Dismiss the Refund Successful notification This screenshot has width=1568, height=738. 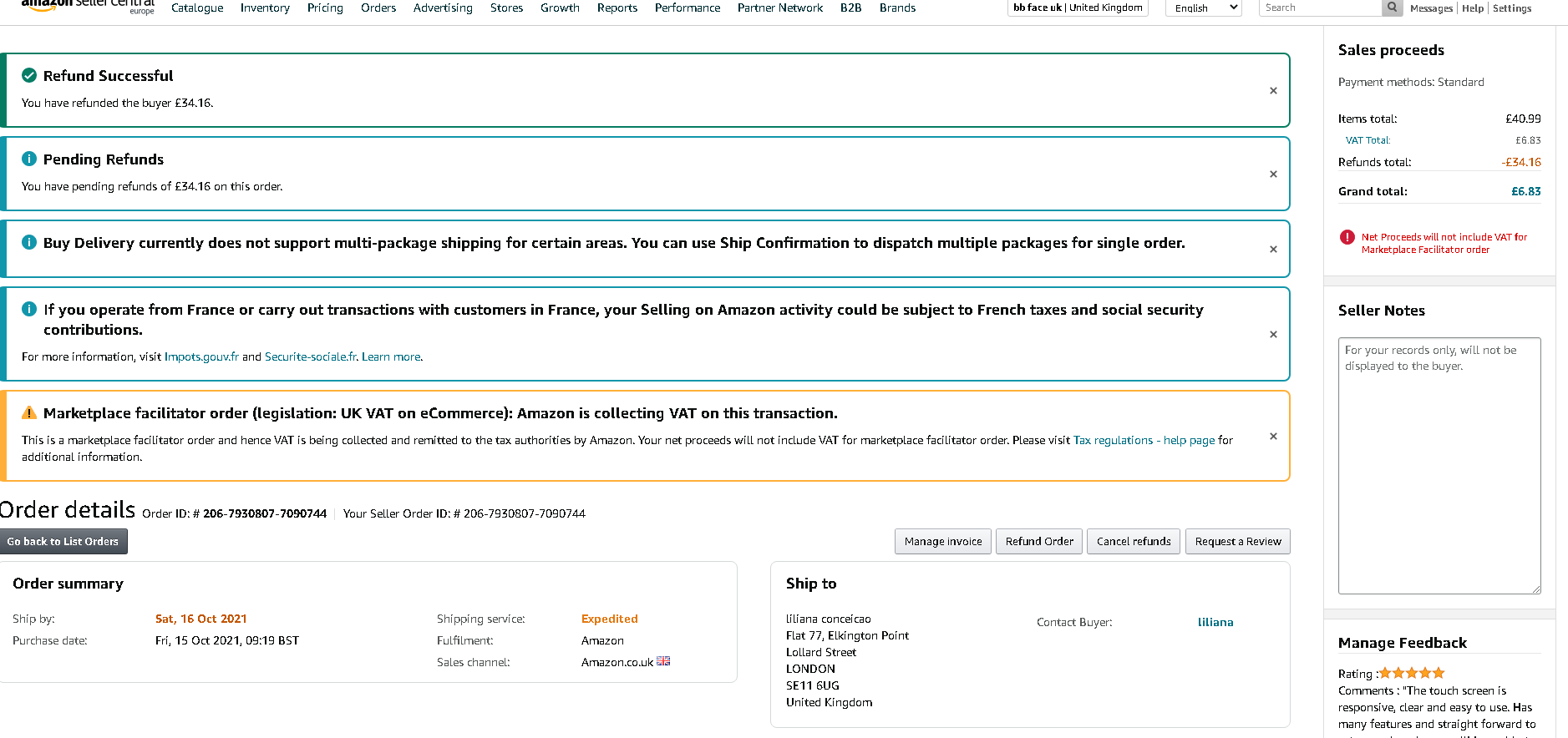[1273, 91]
